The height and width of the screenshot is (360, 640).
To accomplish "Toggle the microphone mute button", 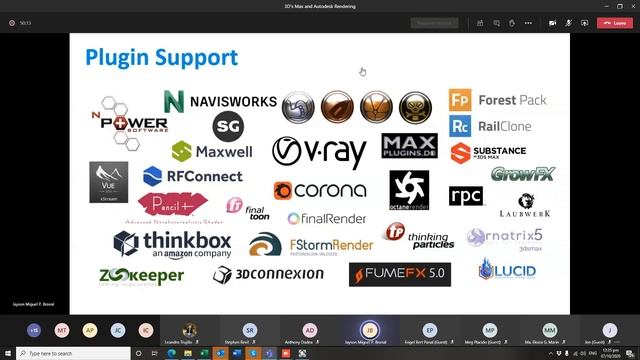I will click(568, 23).
